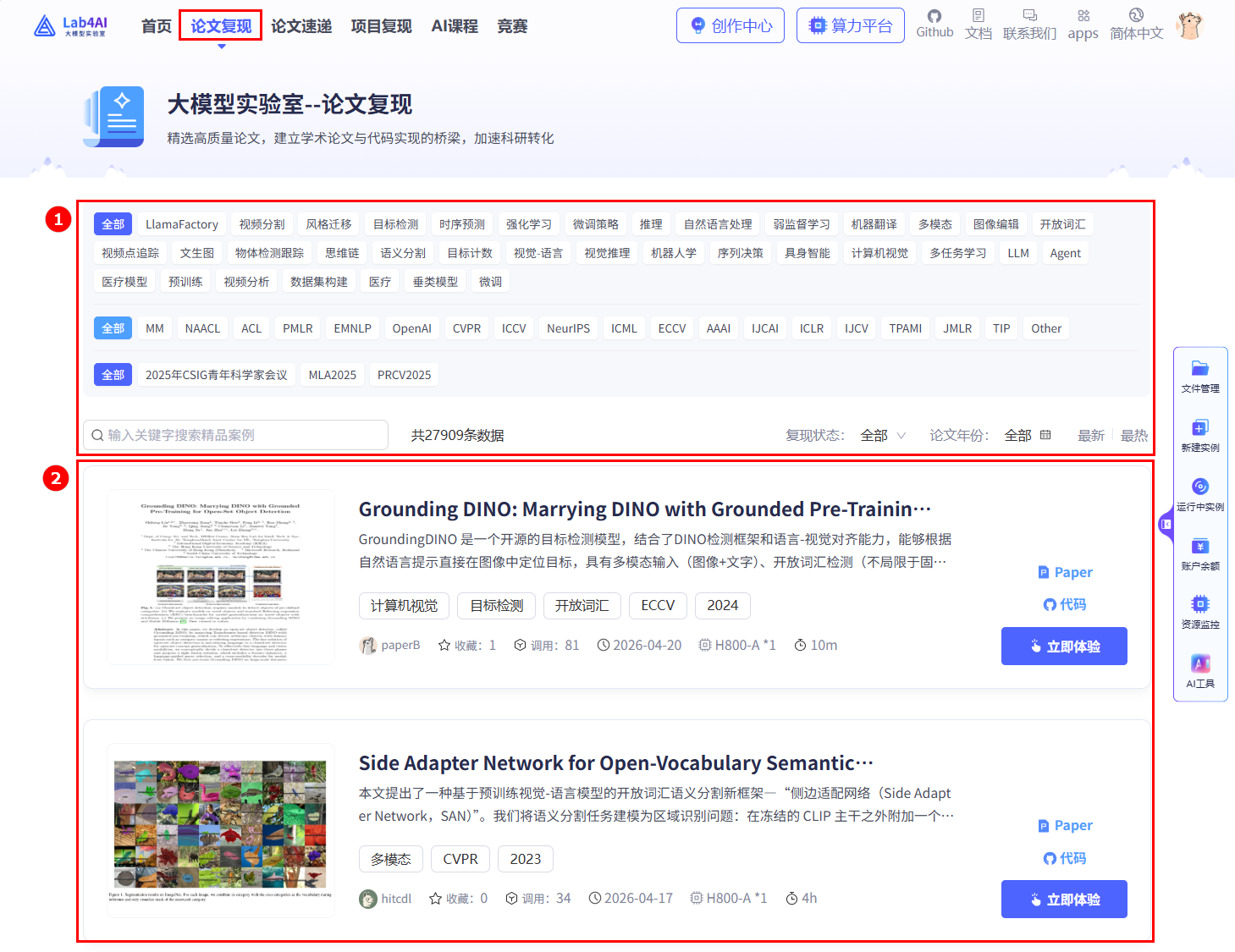Click the hitcdl author avatar
Image resolution: width=1235 pixels, height=952 pixels.
tap(367, 899)
